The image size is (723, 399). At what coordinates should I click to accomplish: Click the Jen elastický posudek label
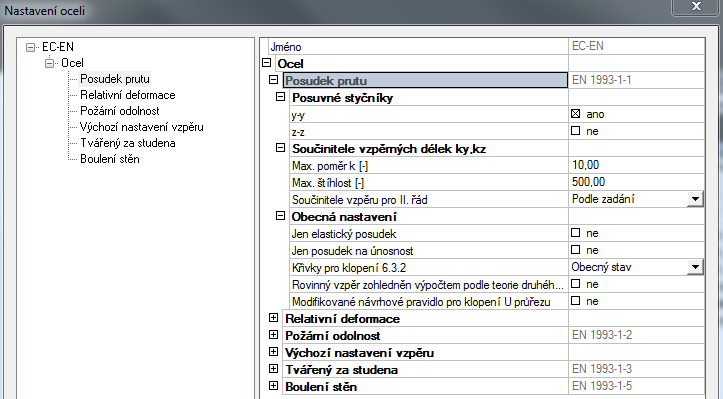point(344,234)
